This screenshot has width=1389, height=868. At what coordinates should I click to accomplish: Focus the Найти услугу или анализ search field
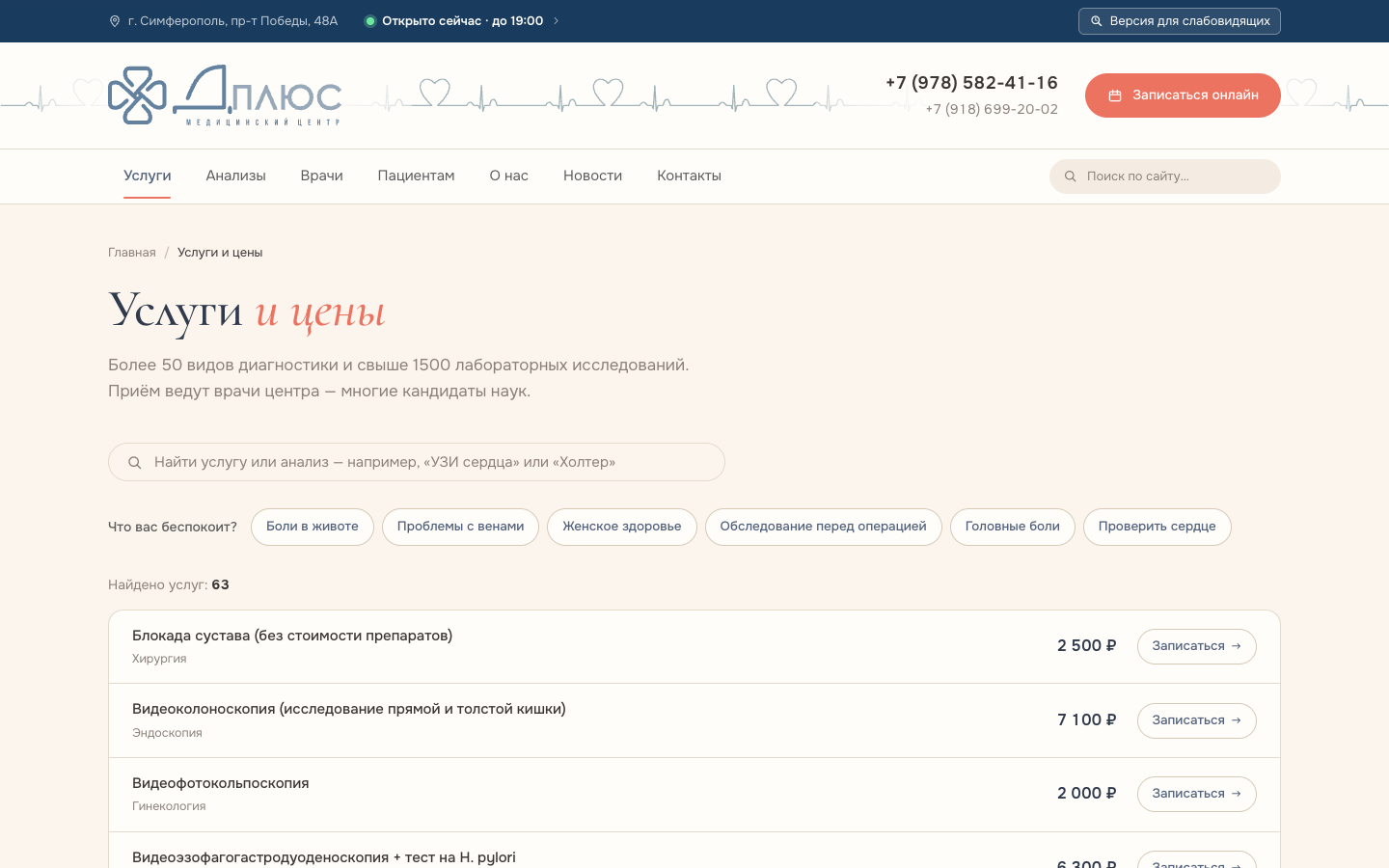(x=417, y=462)
